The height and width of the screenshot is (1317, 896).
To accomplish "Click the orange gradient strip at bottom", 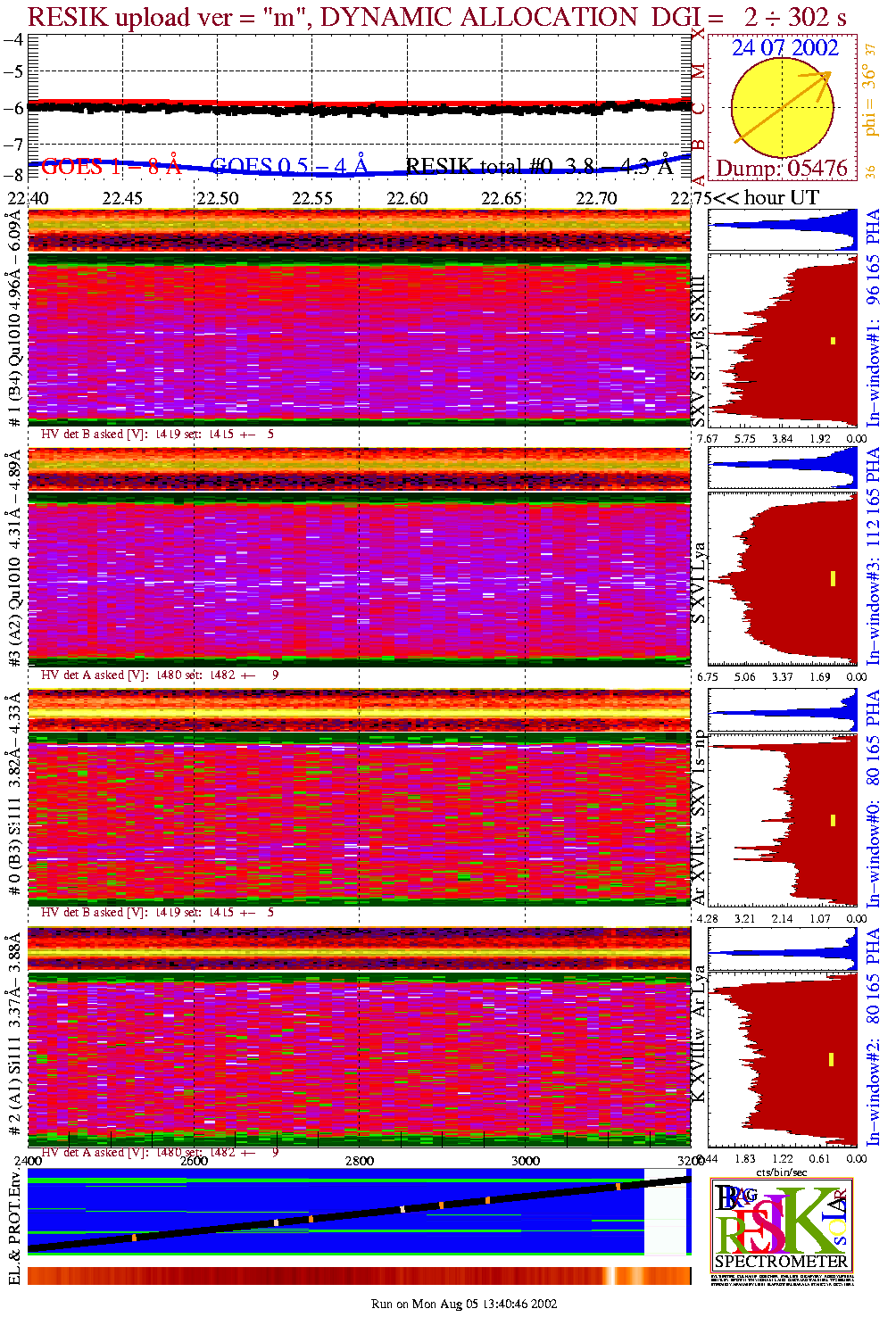I will click(x=359, y=1276).
